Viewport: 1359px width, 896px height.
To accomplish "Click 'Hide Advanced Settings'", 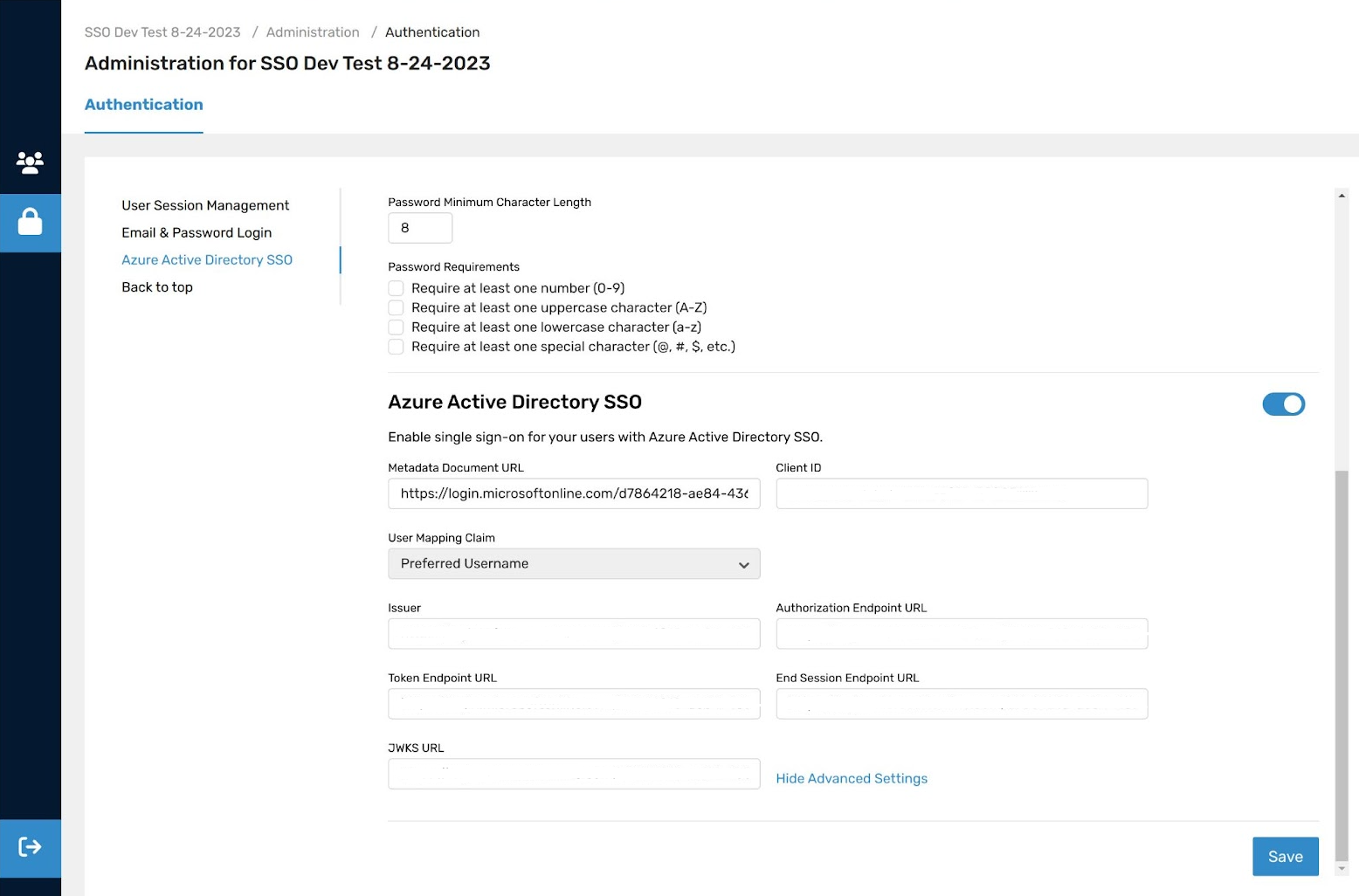I will pyautogui.click(x=852, y=778).
